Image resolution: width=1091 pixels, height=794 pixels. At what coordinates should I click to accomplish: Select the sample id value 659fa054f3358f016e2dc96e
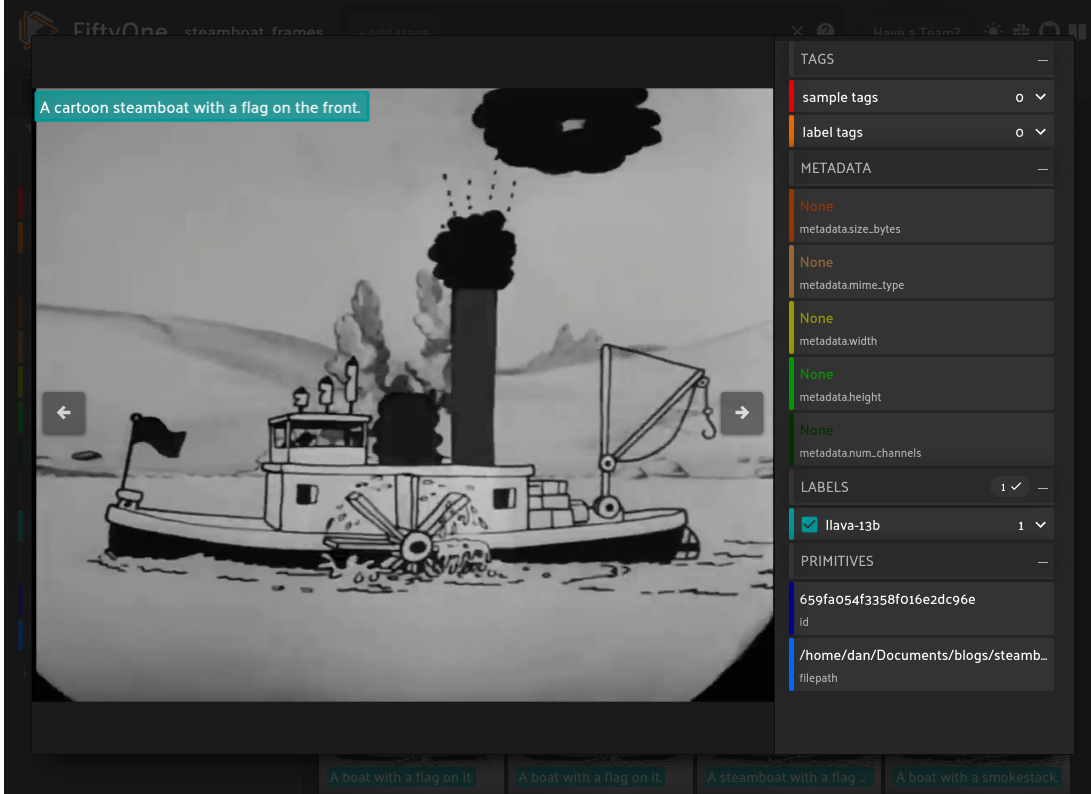[x=887, y=599]
